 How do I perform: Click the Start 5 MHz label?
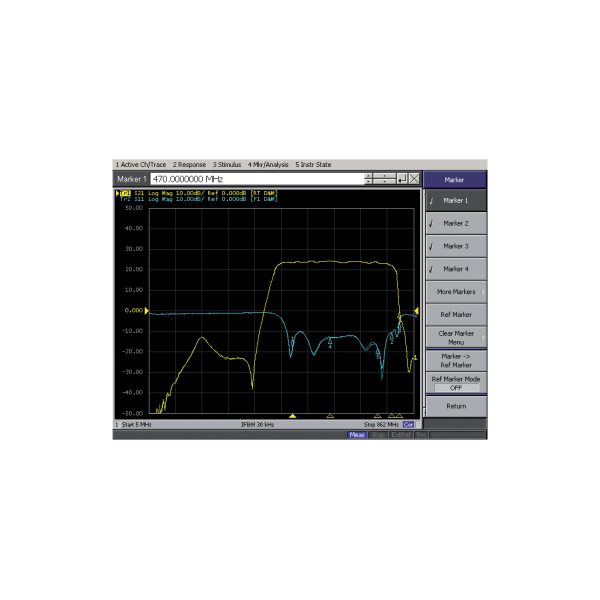136,424
